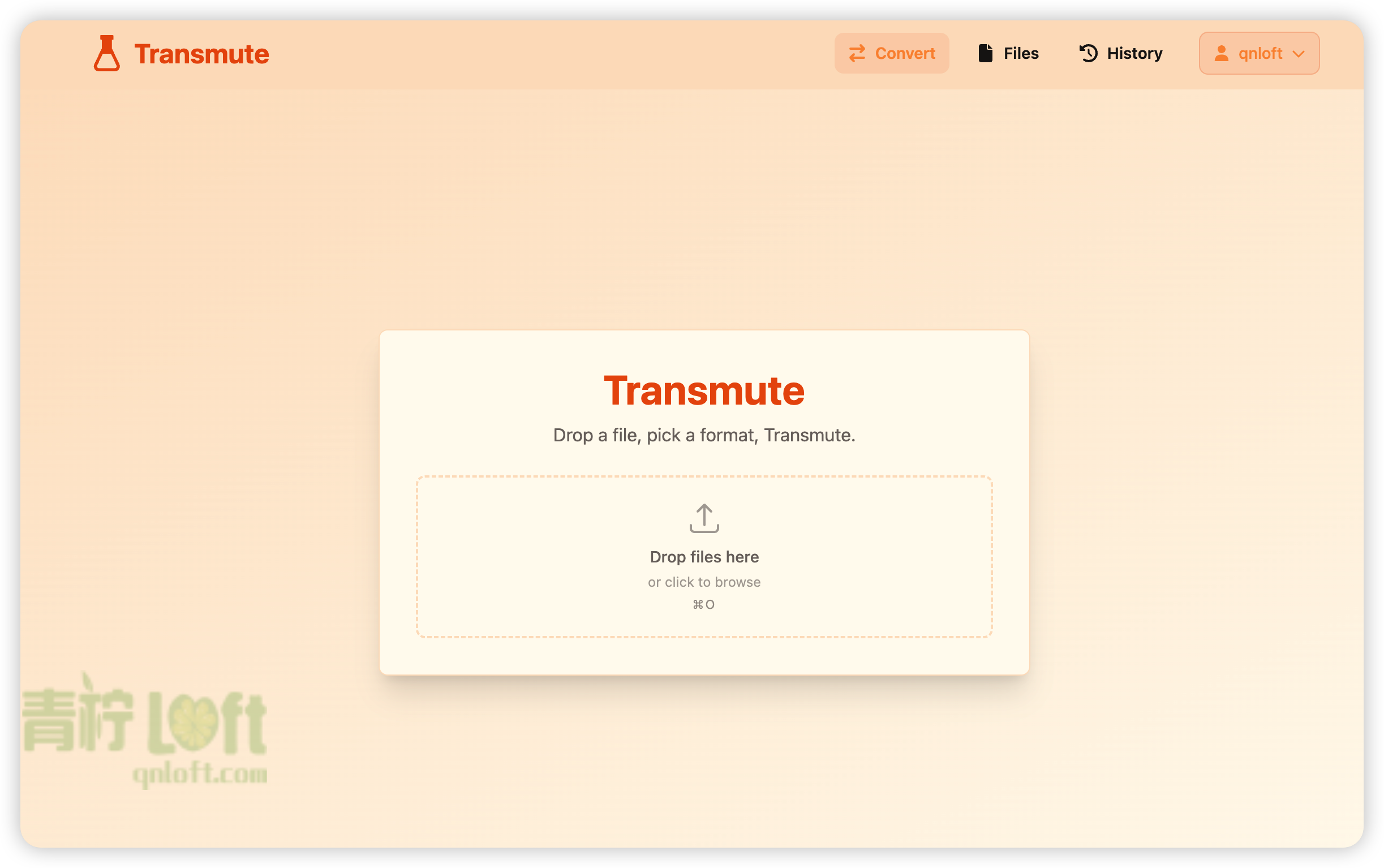This screenshot has height=868, width=1384.
Task: Click the ⌘O shortcut hint in the drop zone
Action: (x=704, y=603)
